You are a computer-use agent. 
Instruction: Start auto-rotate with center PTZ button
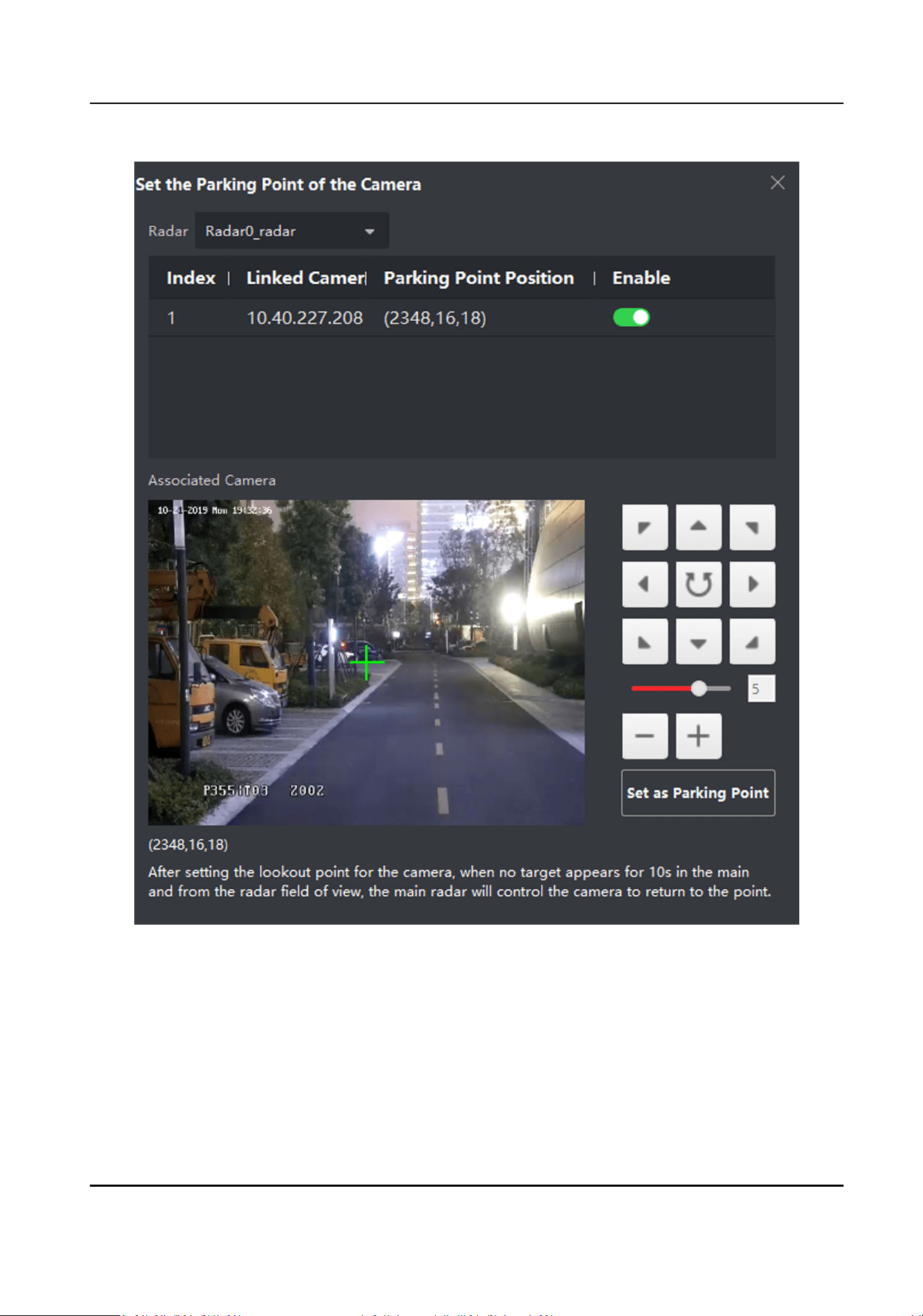(x=698, y=584)
